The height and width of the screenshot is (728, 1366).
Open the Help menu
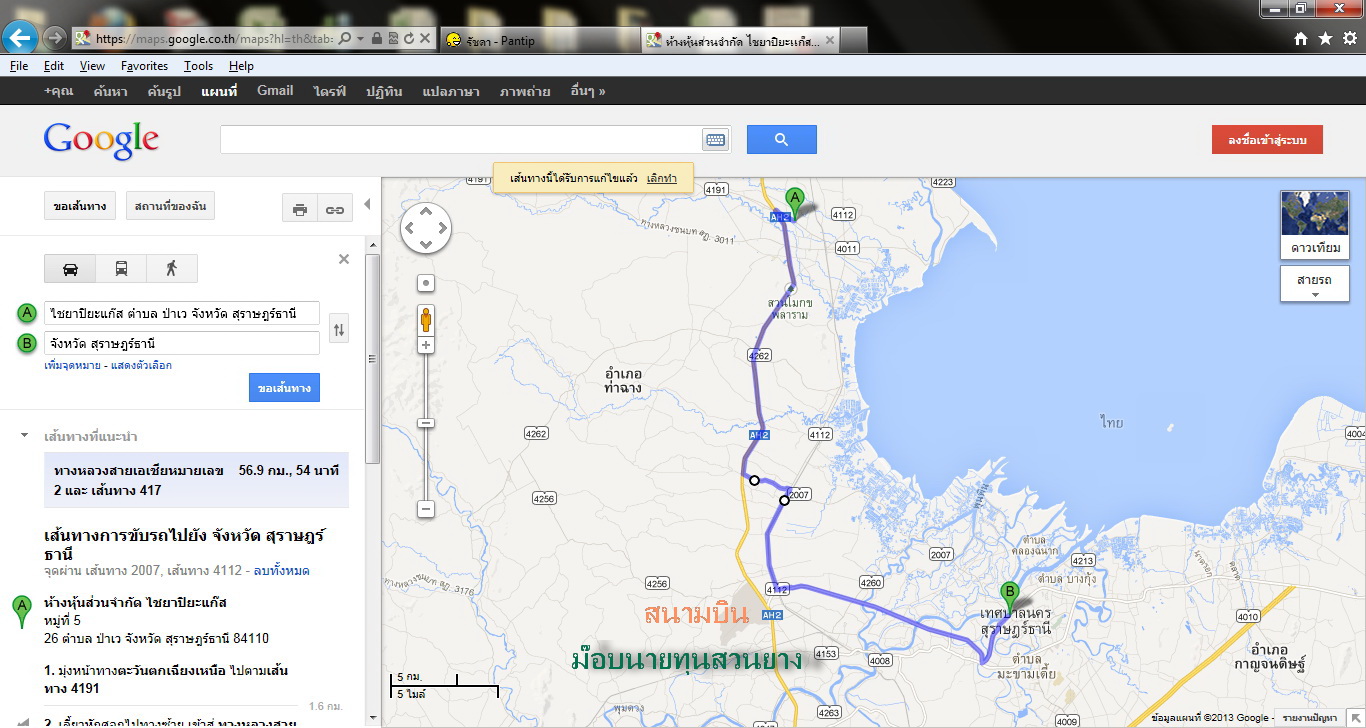click(x=241, y=66)
